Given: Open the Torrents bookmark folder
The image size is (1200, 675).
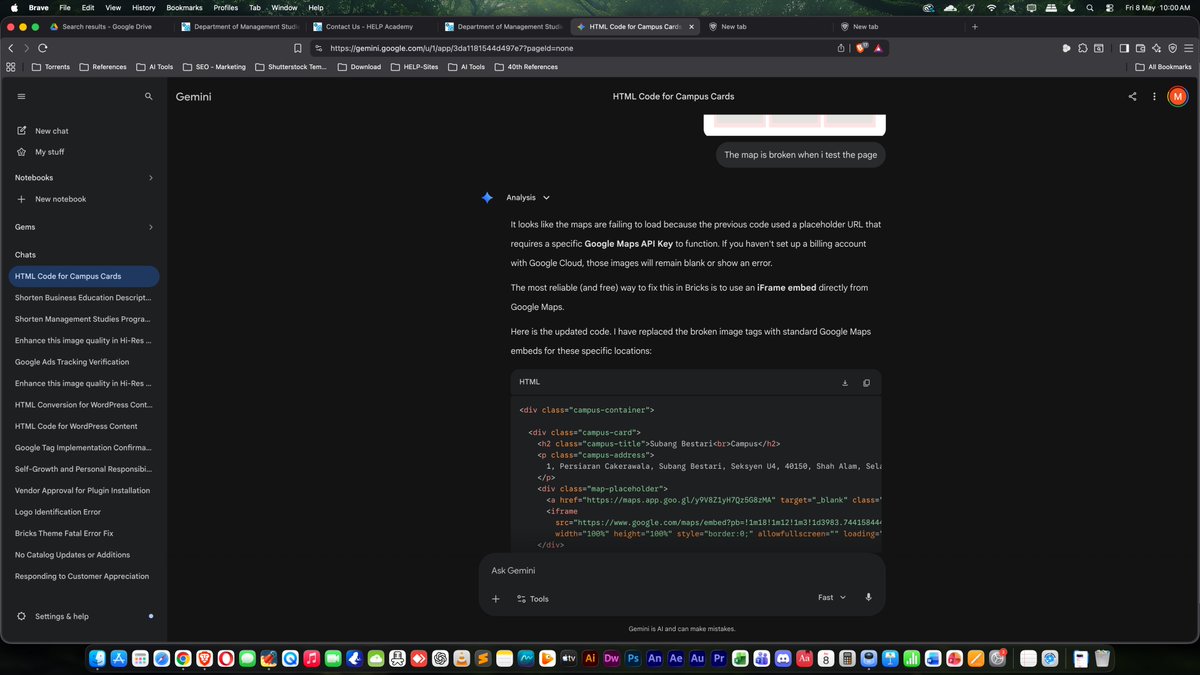Looking at the screenshot, I should (51, 67).
